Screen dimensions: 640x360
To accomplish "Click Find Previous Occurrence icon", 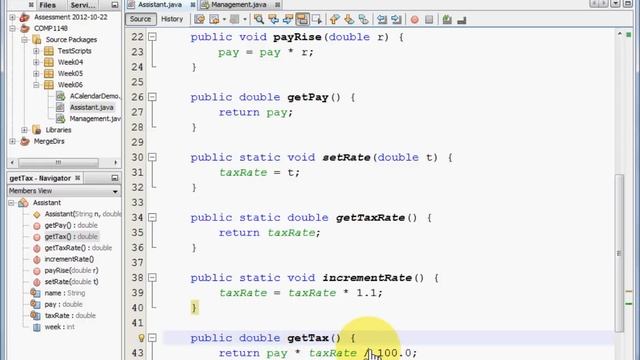I will tap(273, 19).
